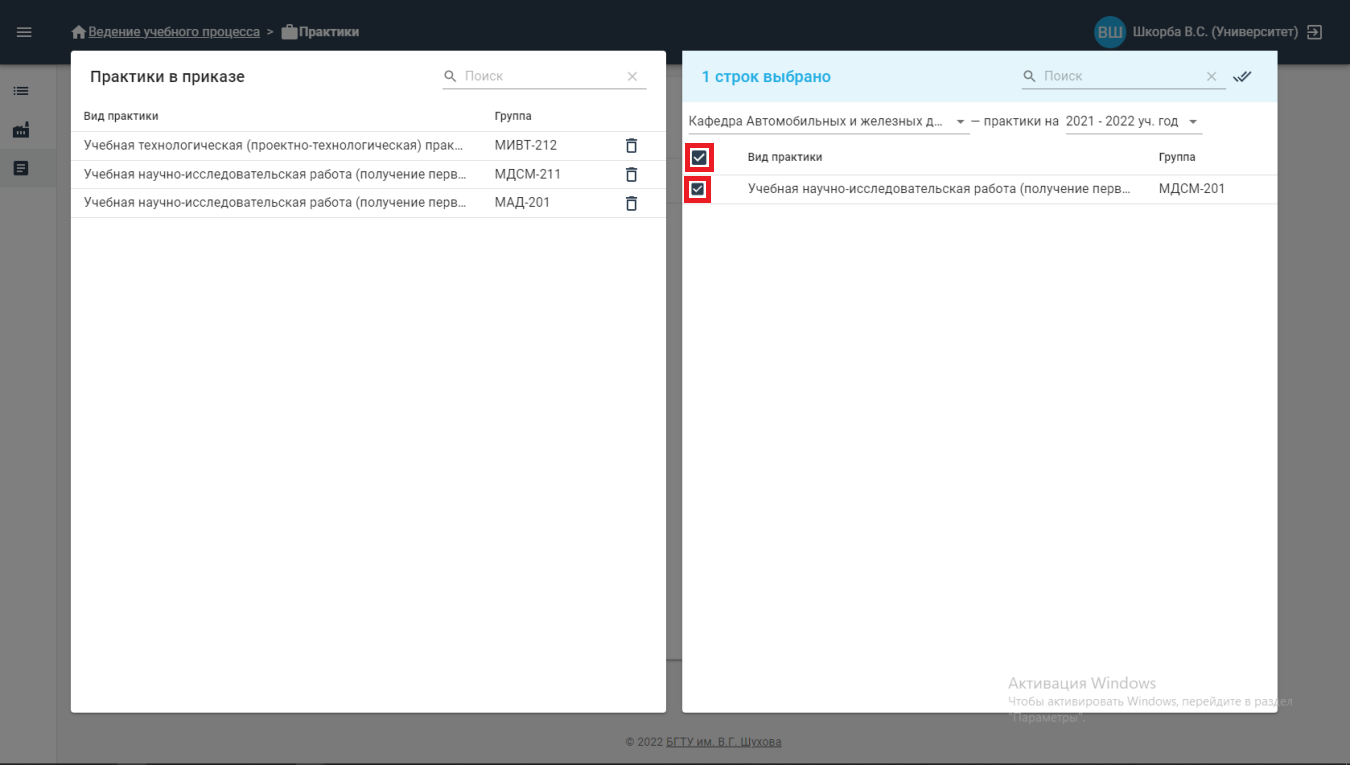Click the Учебная технологическая practice row text
1350x765 pixels.
pos(274,146)
